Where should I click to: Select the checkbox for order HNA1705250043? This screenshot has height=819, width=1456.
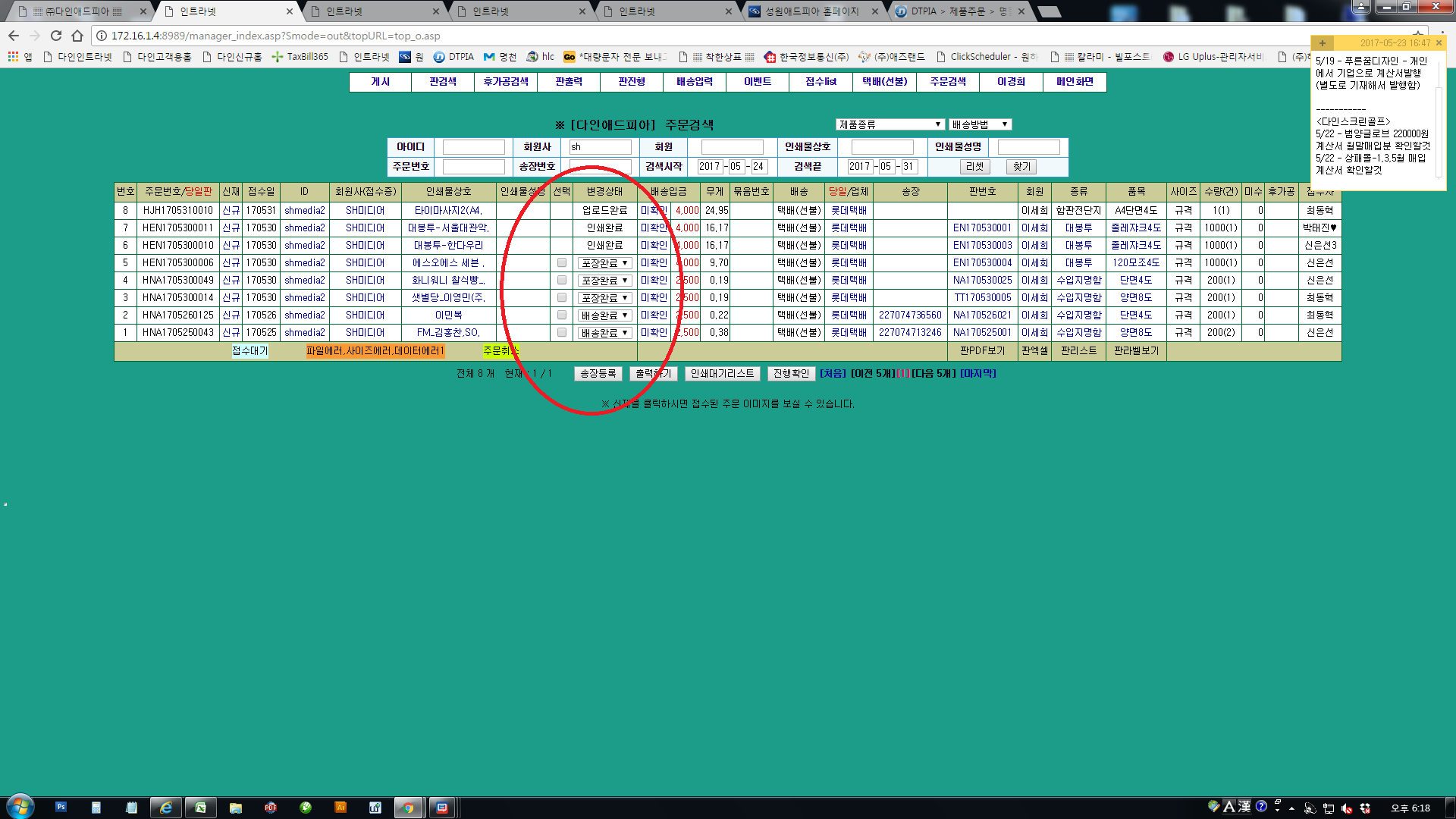[x=562, y=333]
